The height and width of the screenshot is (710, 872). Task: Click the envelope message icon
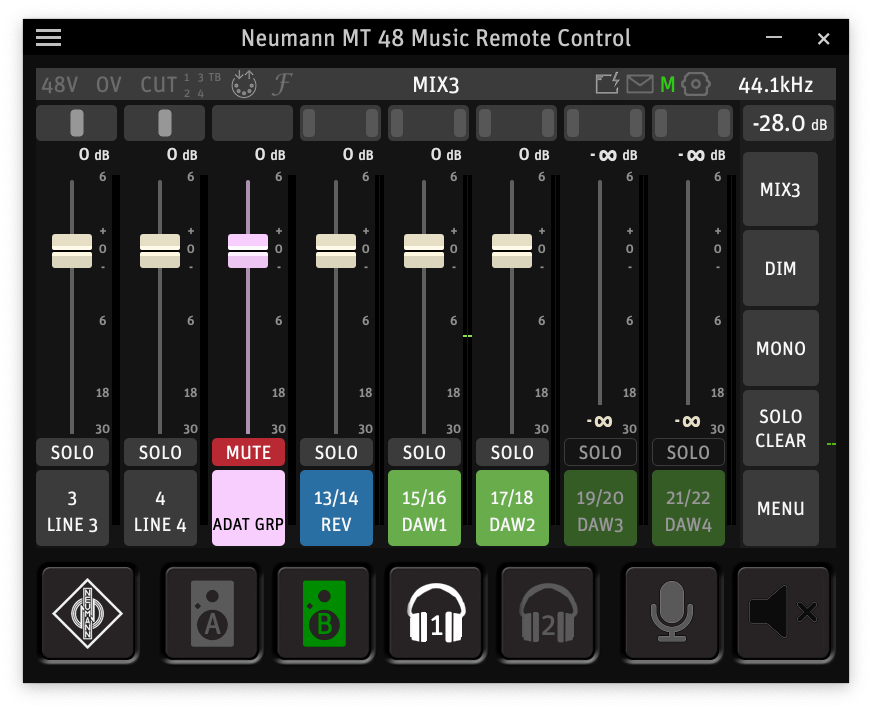640,85
